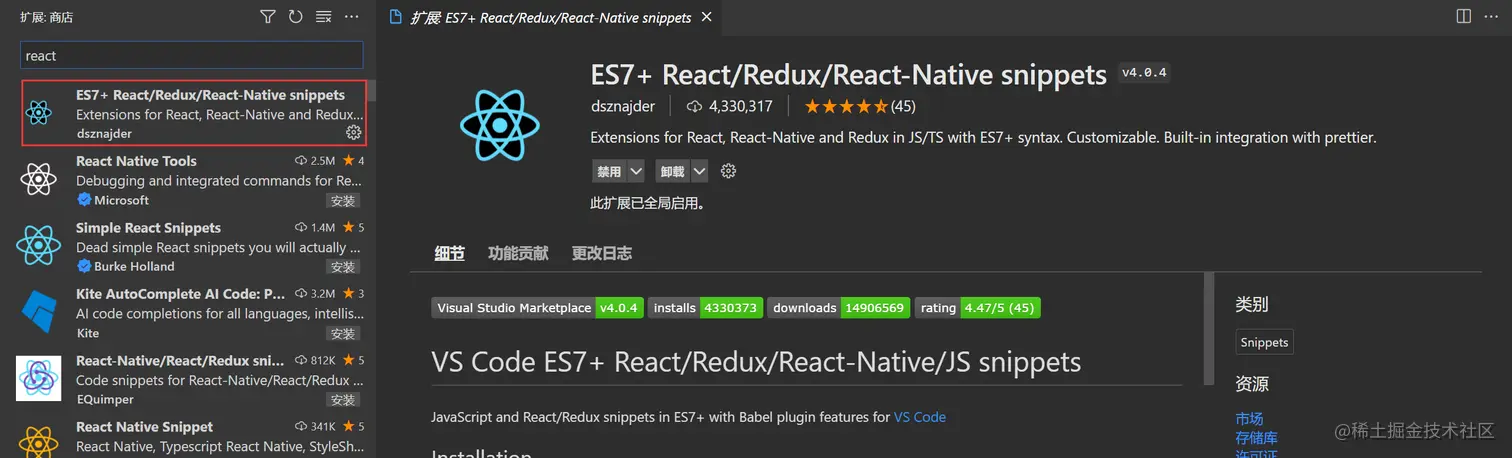Switch to the 更改日志 changelog tab
This screenshot has width=1512, height=458.
click(x=602, y=253)
